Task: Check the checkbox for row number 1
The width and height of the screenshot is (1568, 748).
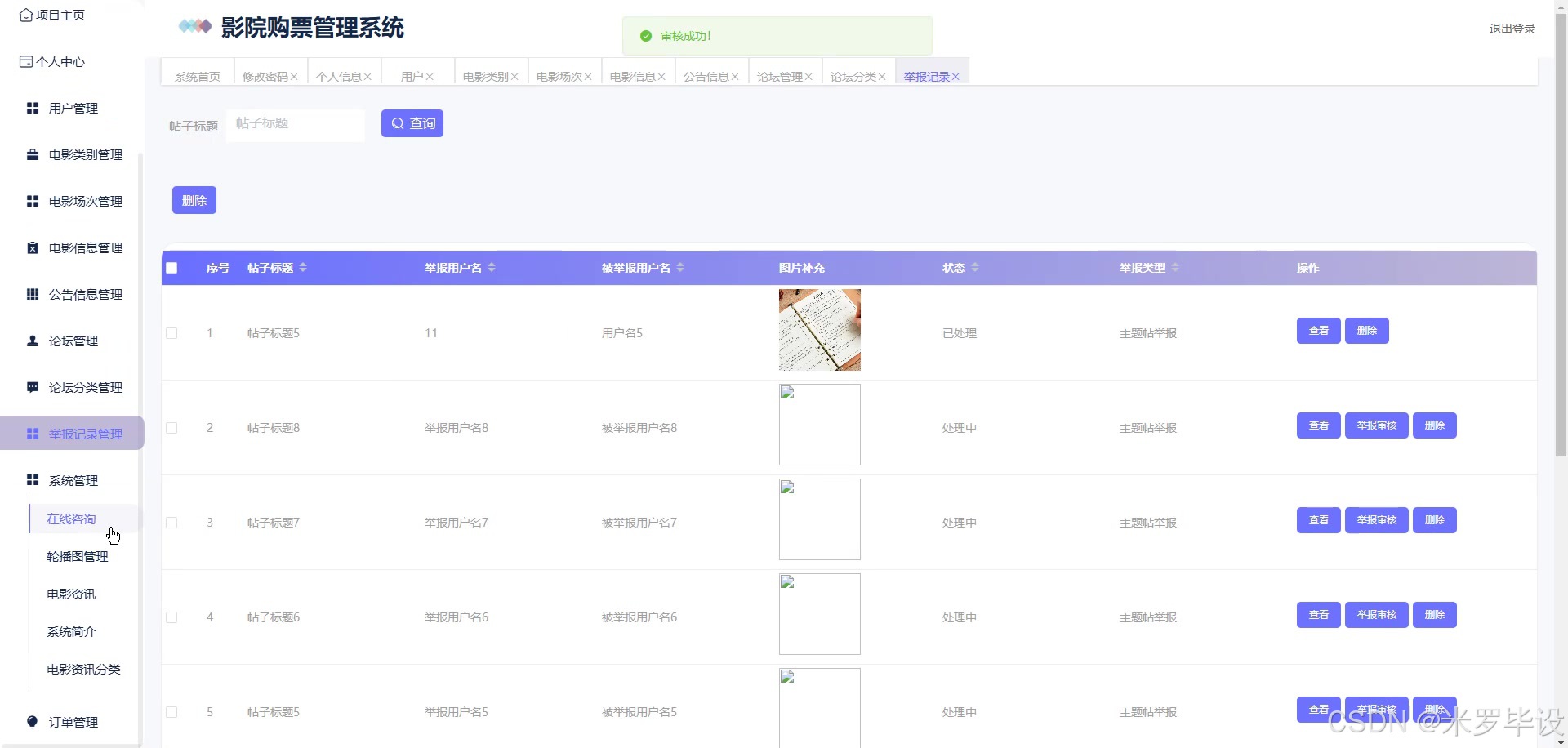Action: (x=171, y=333)
